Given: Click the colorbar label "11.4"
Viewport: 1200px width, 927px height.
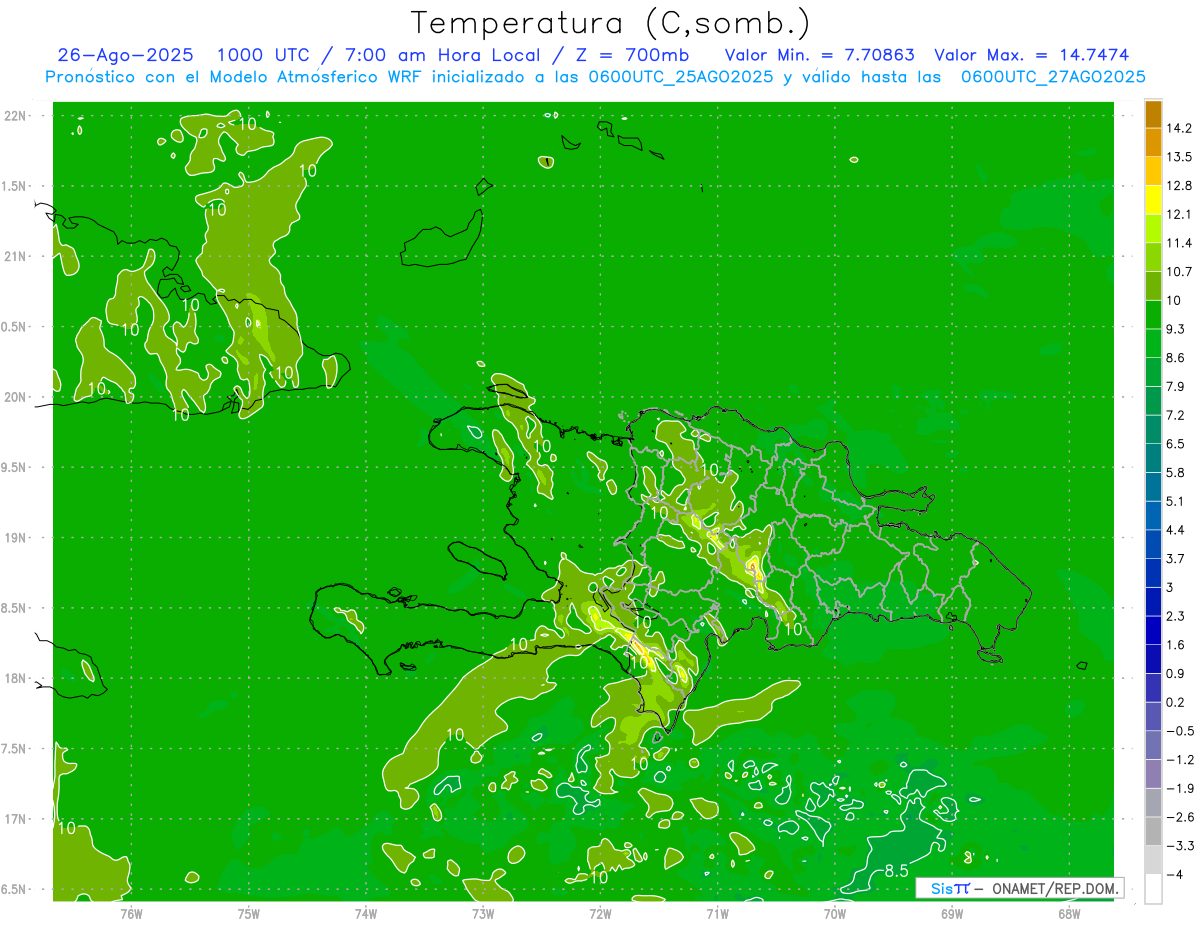Looking at the screenshot, I should [x=1180, y=243].
